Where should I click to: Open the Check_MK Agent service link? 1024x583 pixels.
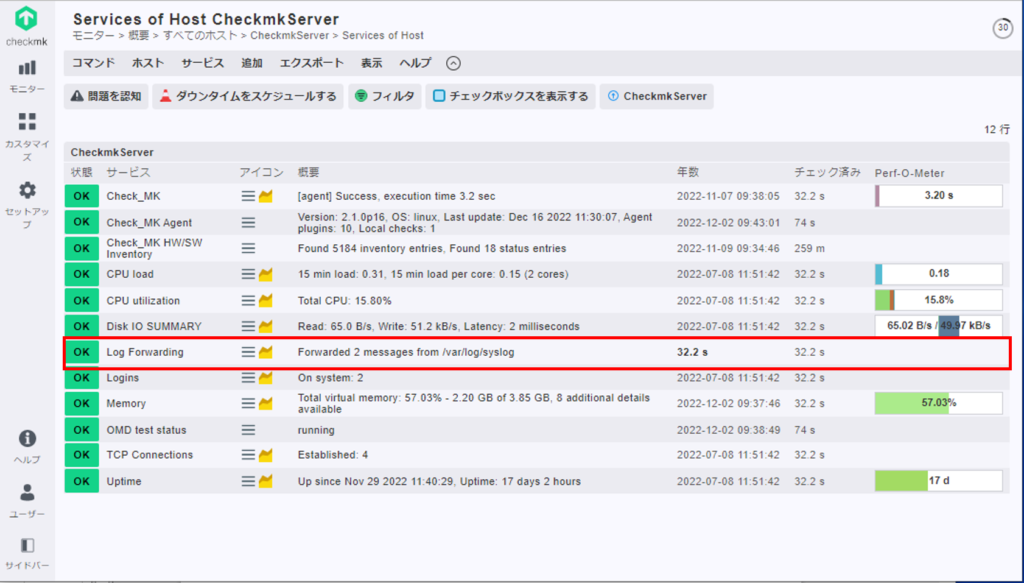click(x=149, y=223)
